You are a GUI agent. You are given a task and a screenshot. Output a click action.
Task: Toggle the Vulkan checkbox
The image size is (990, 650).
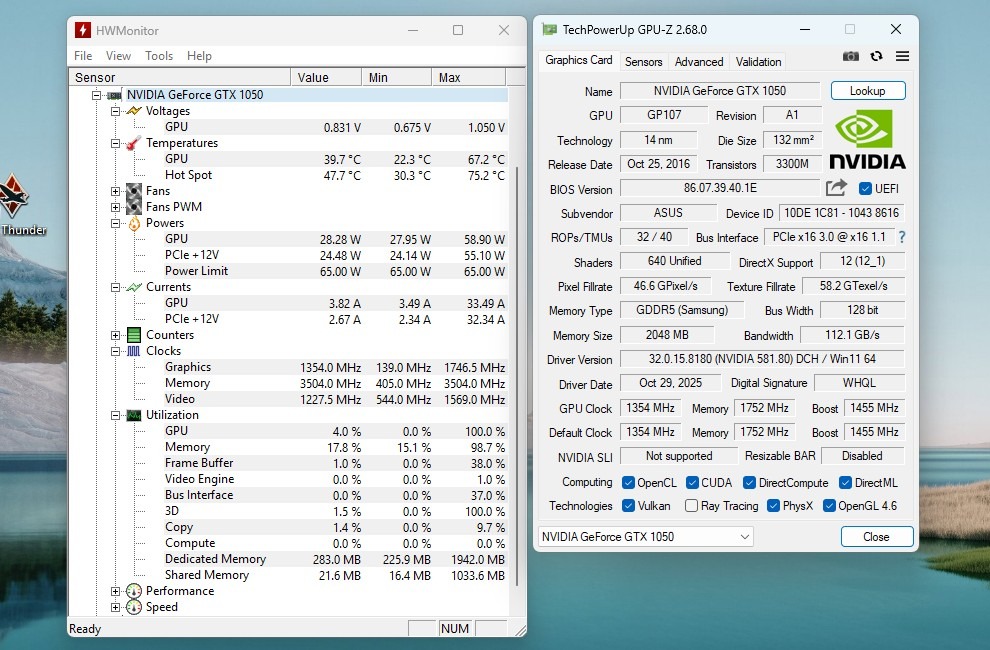[x=628, y=505]
